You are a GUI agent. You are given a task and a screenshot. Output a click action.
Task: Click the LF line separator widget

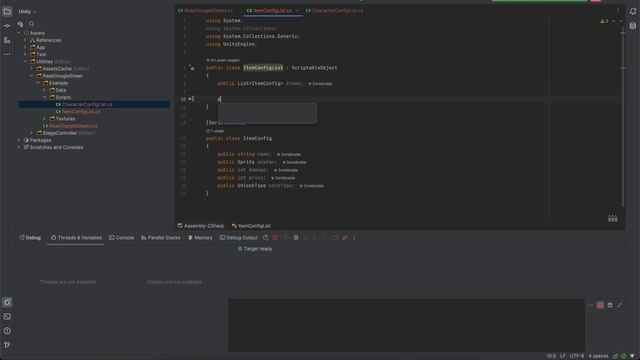[x=562, y=356]
